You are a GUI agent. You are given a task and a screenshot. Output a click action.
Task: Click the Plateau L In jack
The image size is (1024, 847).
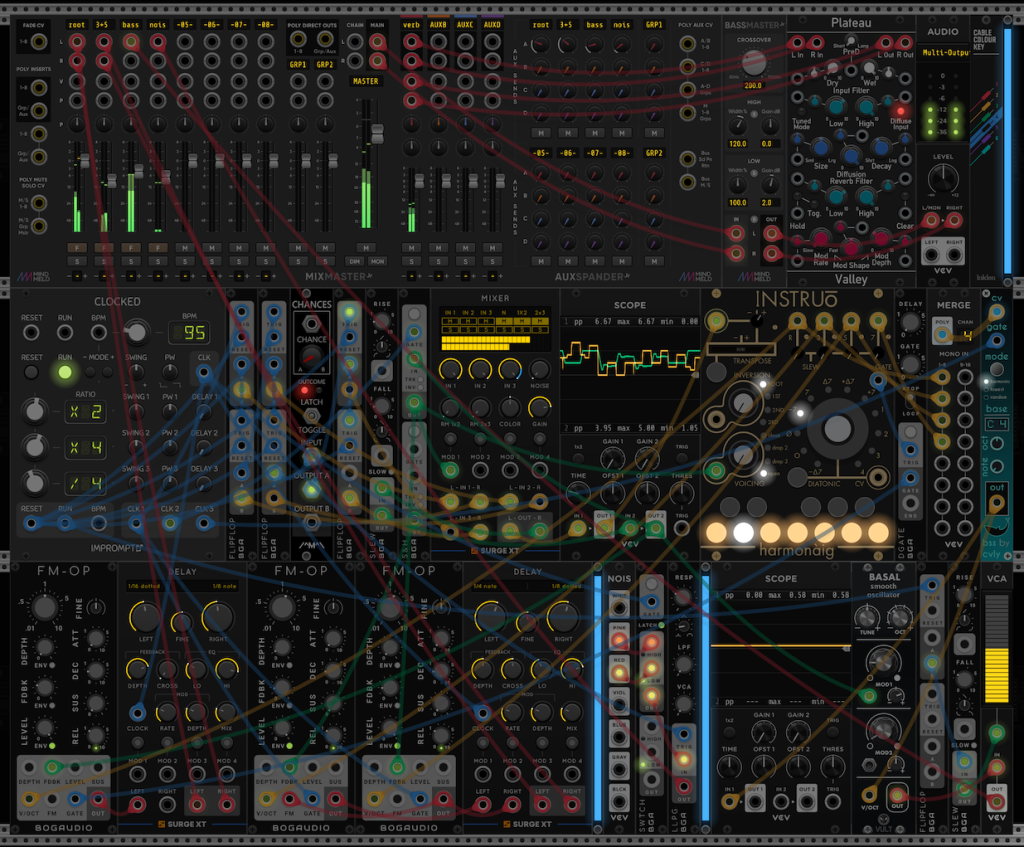pos(796,43)
